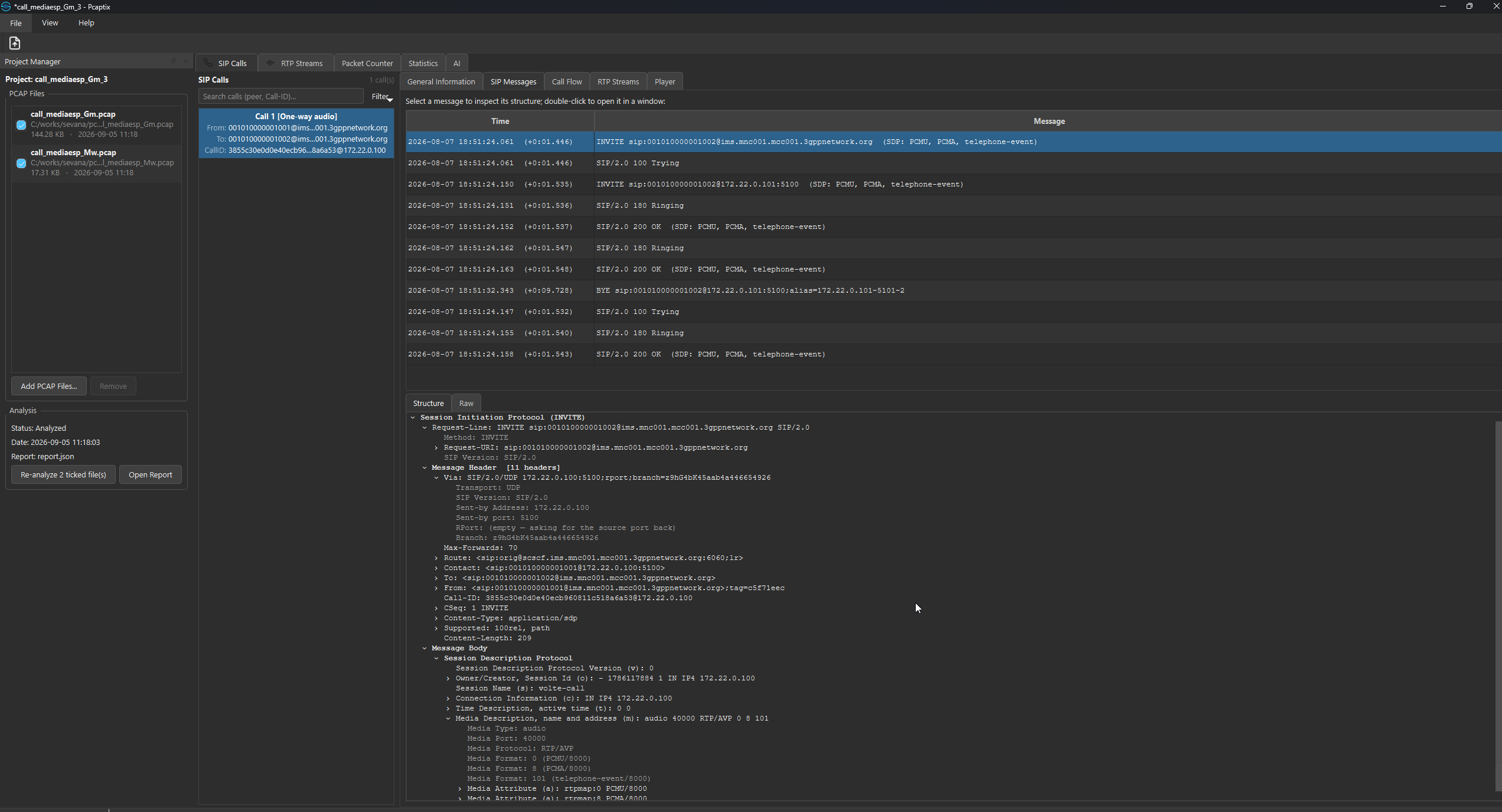Screen dimensions: 1502x812
Task: Select SIP/2.0 180 Ringing row at 18:51:24.151
Action: click(954, 206)
